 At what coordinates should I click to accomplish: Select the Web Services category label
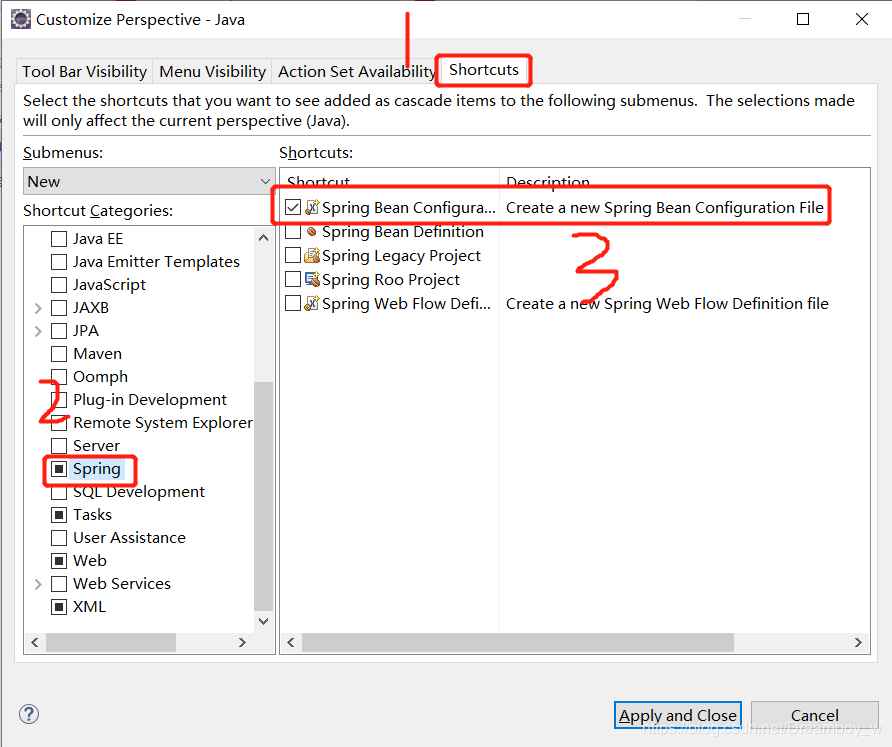122,584
